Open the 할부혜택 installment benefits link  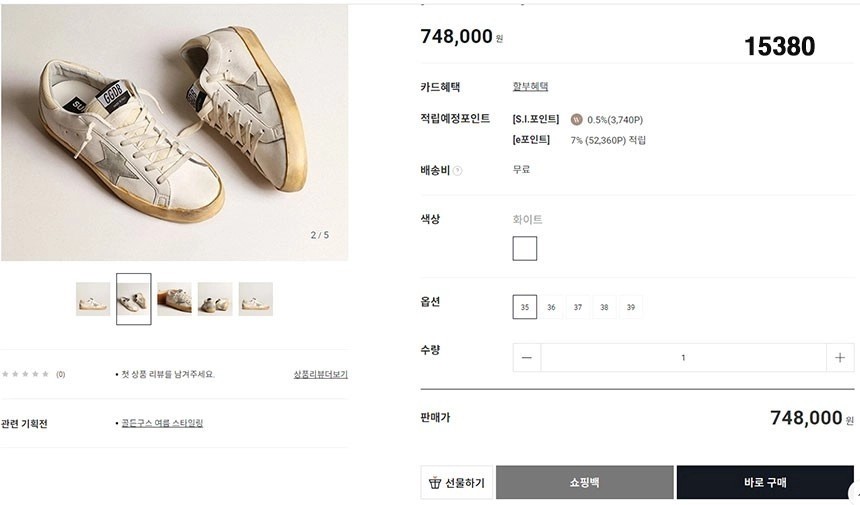pos(530,87)
